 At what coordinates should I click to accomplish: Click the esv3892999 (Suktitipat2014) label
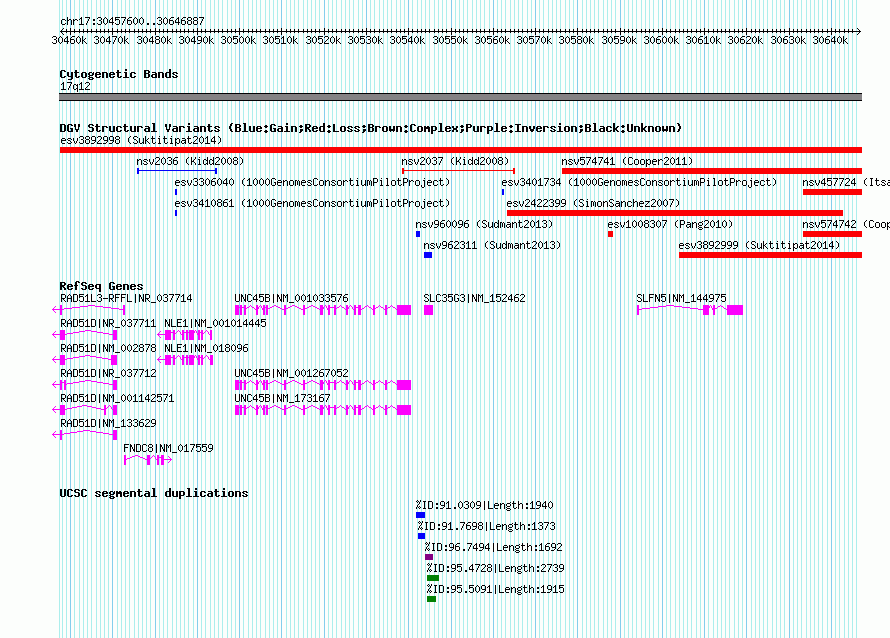[759, 245]
